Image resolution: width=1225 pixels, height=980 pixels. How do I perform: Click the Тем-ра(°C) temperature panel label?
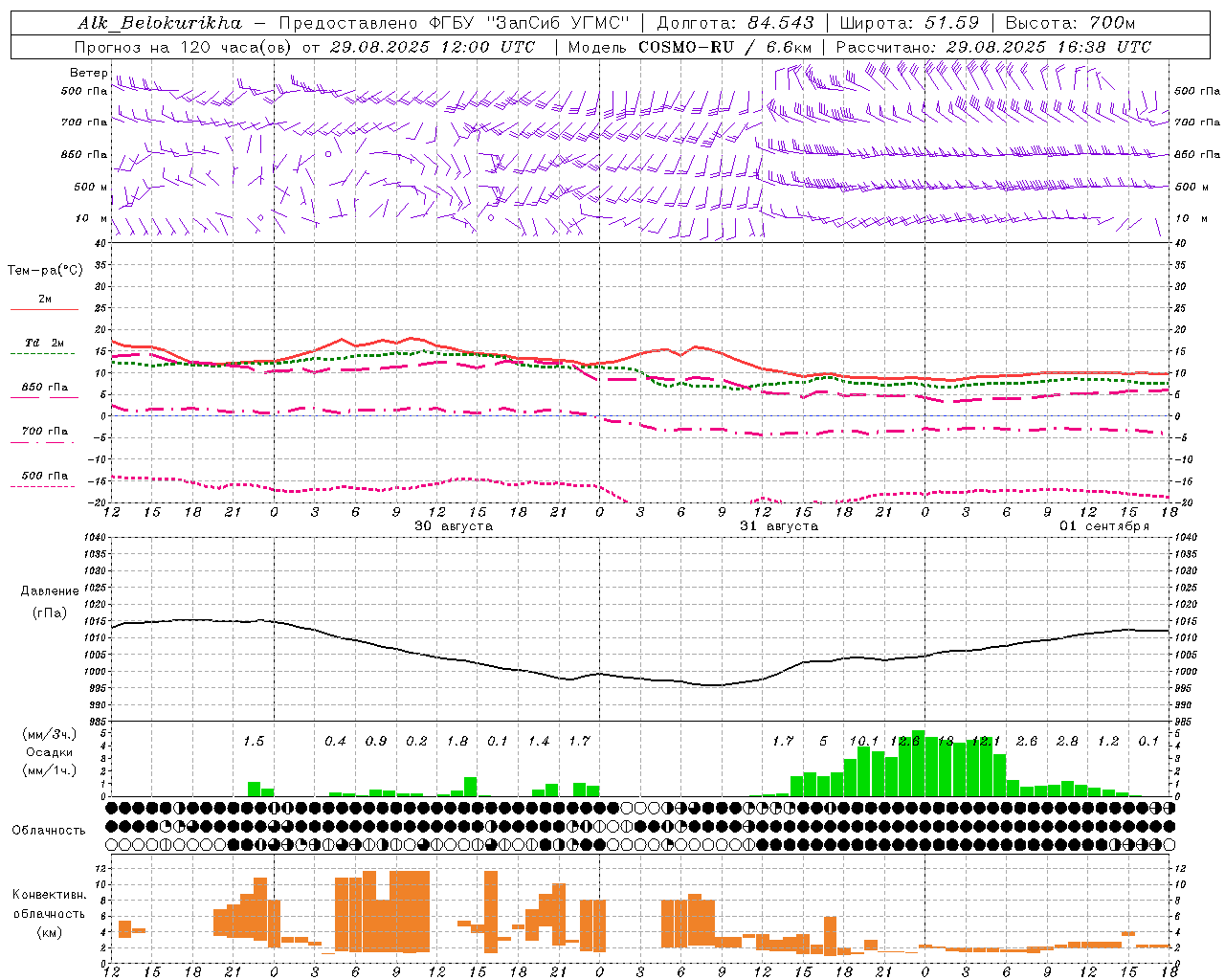[45, 271]
